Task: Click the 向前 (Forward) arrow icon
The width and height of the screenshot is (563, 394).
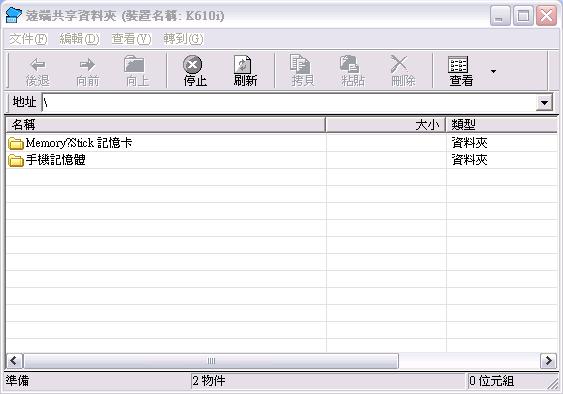Action: [x=87, y=65]
